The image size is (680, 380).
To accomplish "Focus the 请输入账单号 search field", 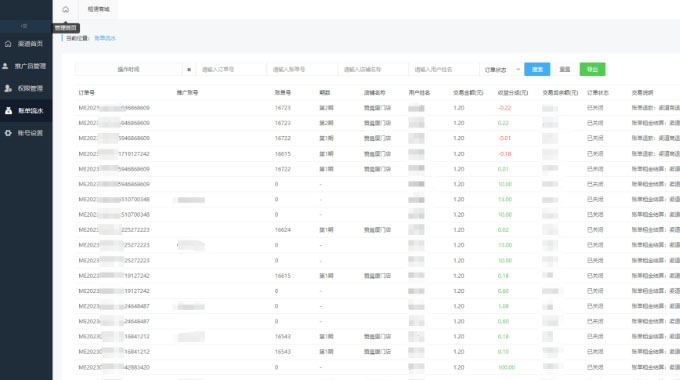I will tap(302, 69).
